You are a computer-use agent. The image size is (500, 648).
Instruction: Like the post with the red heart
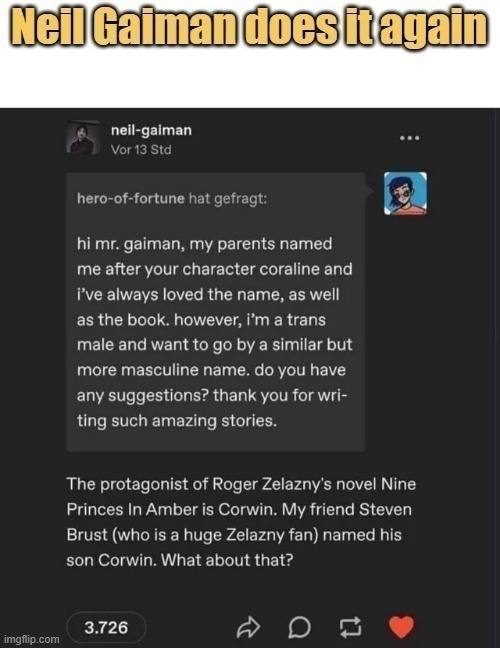click(401, 627)
